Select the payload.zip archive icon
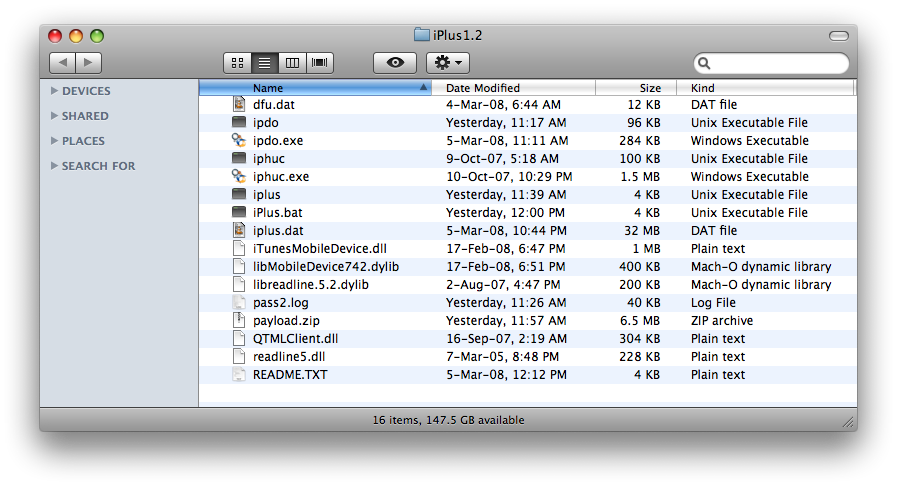 (238, 321)
